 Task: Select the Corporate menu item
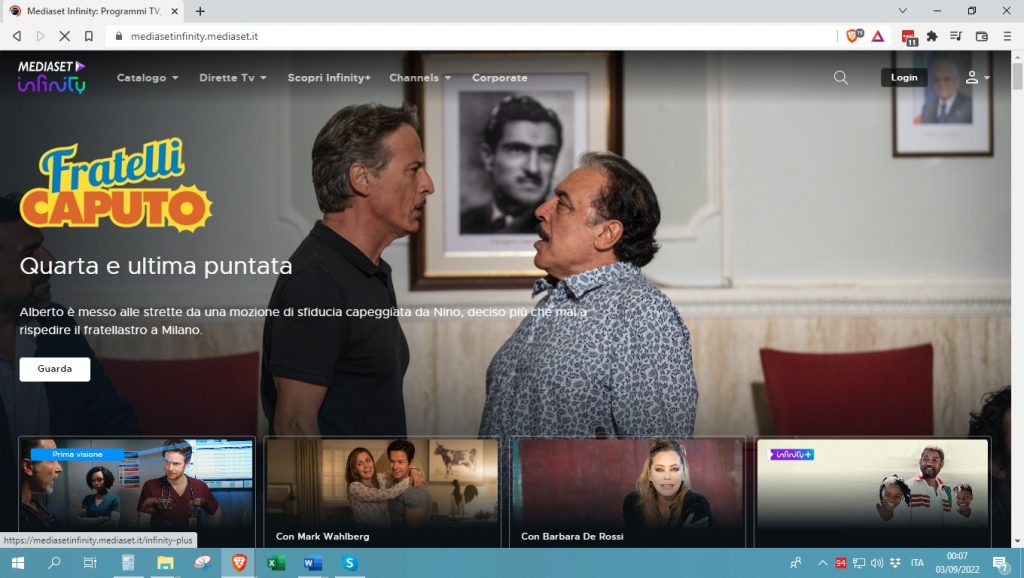pos(500,77)
